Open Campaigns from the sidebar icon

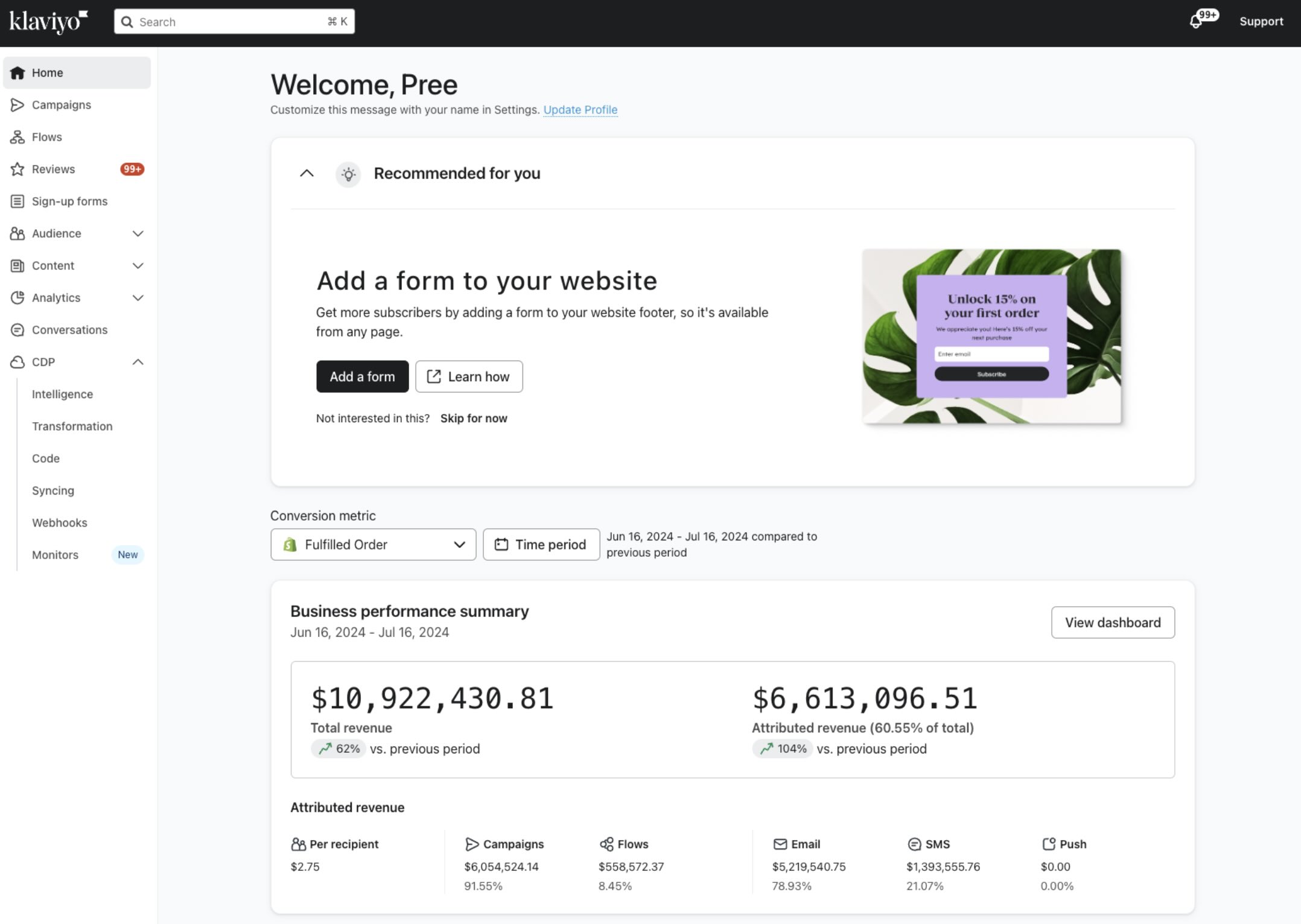(17, 105)
